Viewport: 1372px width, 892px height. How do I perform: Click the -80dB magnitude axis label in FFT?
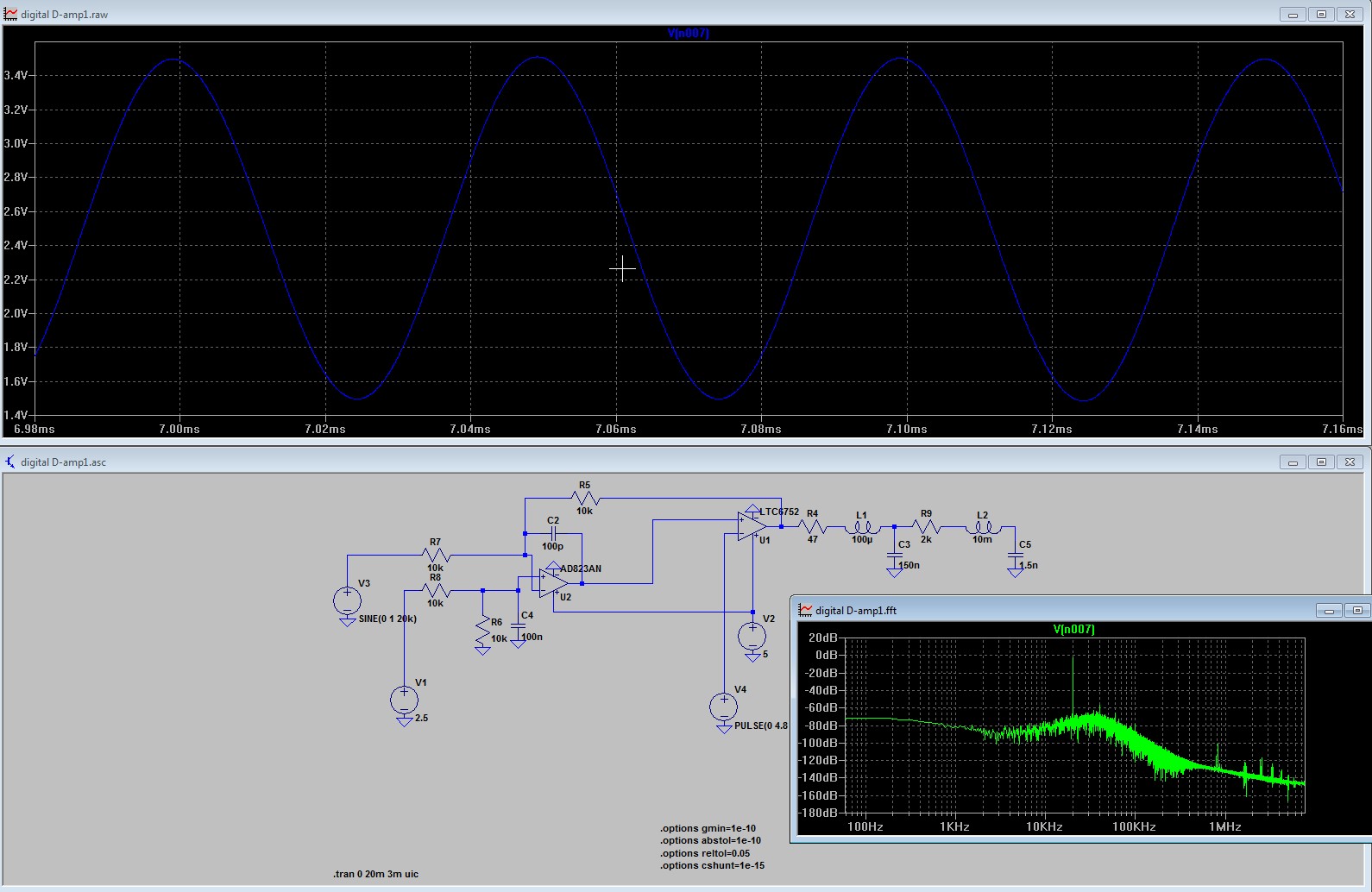(822, 725)
